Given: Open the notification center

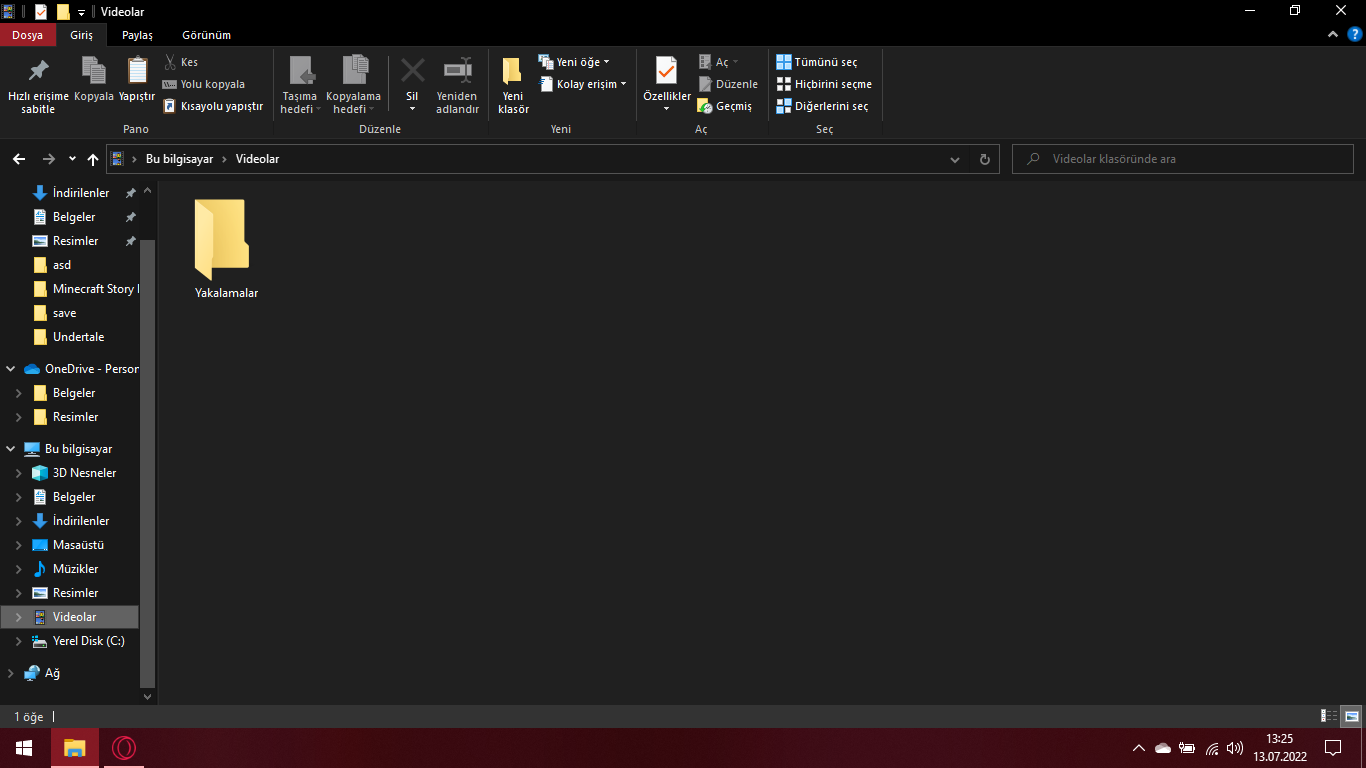Looking at the screenshot, I should [1332, 748].
